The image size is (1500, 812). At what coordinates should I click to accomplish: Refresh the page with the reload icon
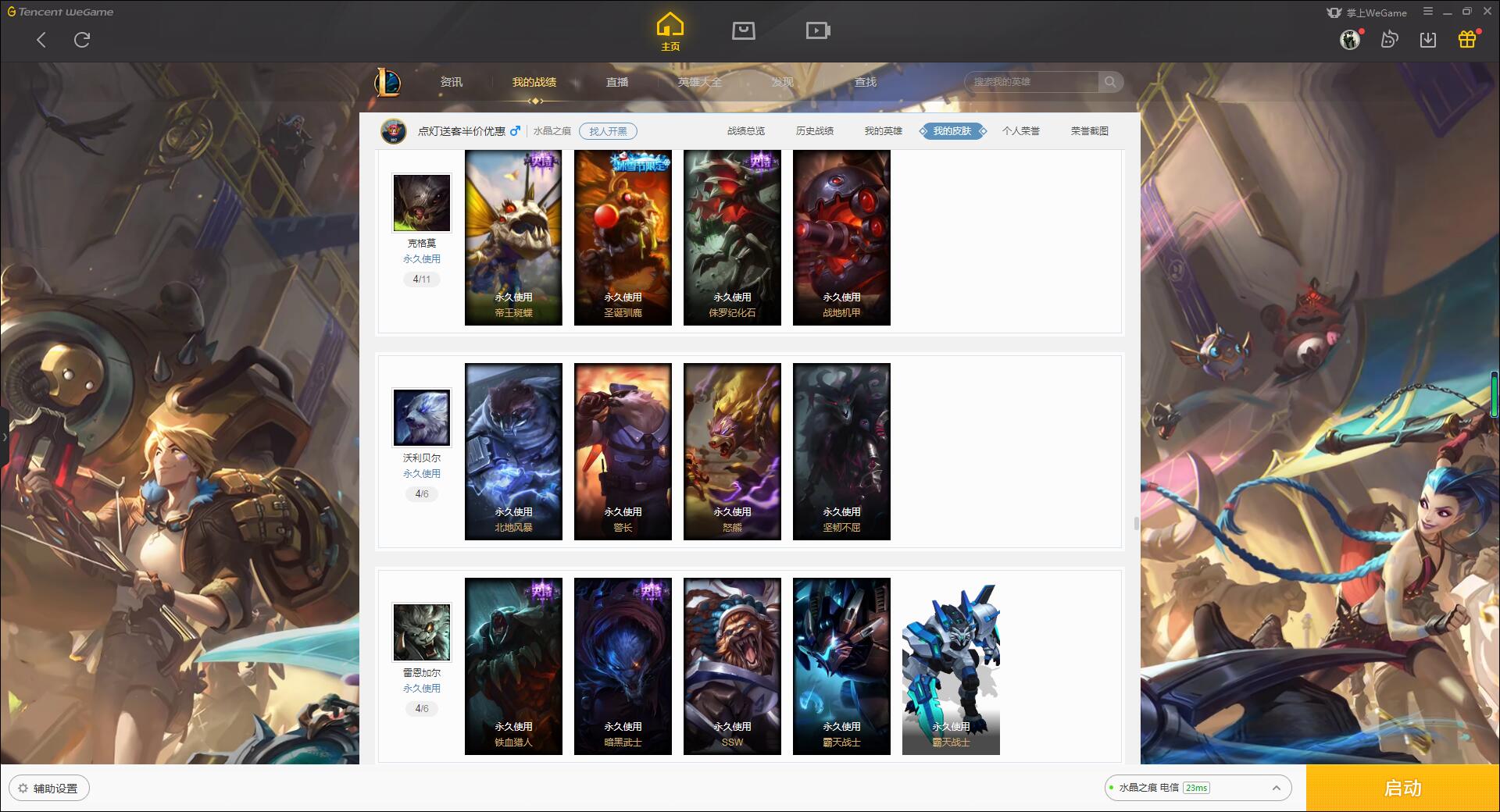[x=82, y=40]
